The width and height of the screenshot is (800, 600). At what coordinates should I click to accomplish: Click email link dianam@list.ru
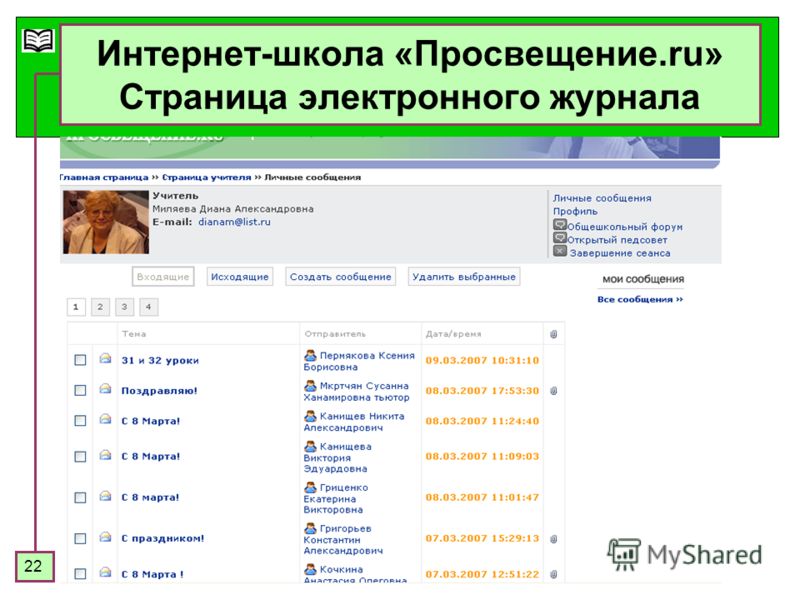[x=234, y=222]
